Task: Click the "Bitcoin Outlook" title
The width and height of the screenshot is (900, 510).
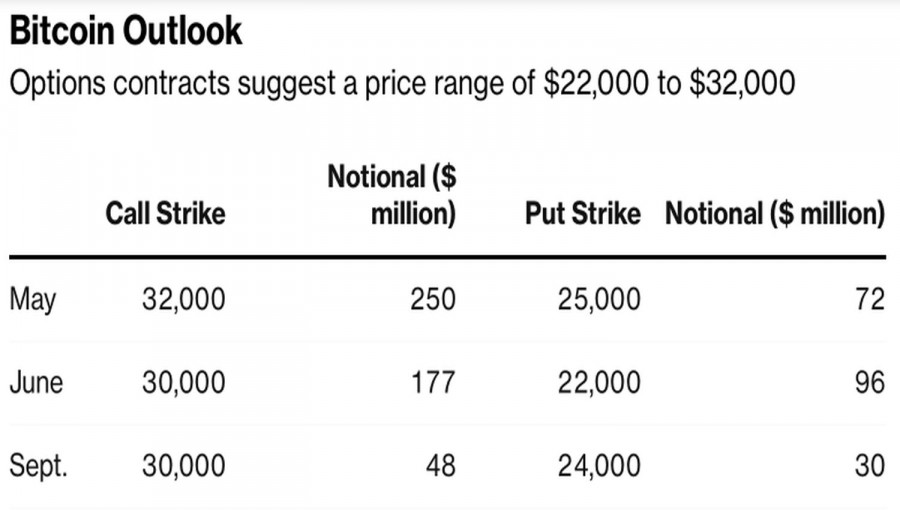Action: click(x=126, y=31)
